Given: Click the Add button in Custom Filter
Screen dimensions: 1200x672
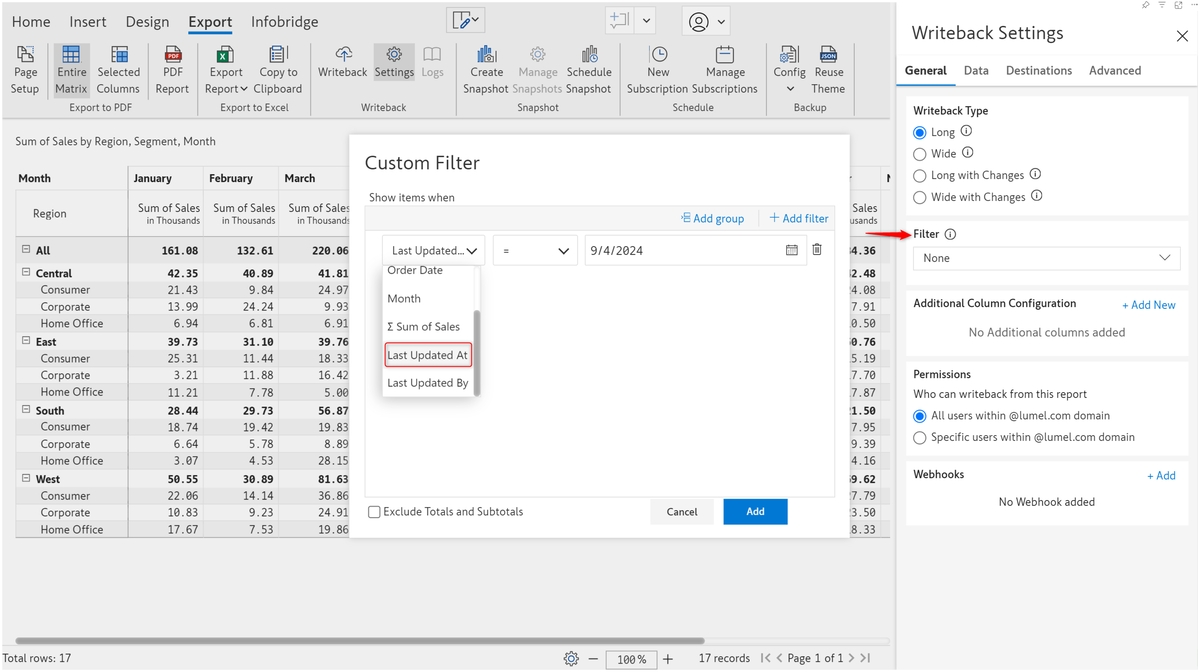Looking at the screenshot, I should click(755, 512).
